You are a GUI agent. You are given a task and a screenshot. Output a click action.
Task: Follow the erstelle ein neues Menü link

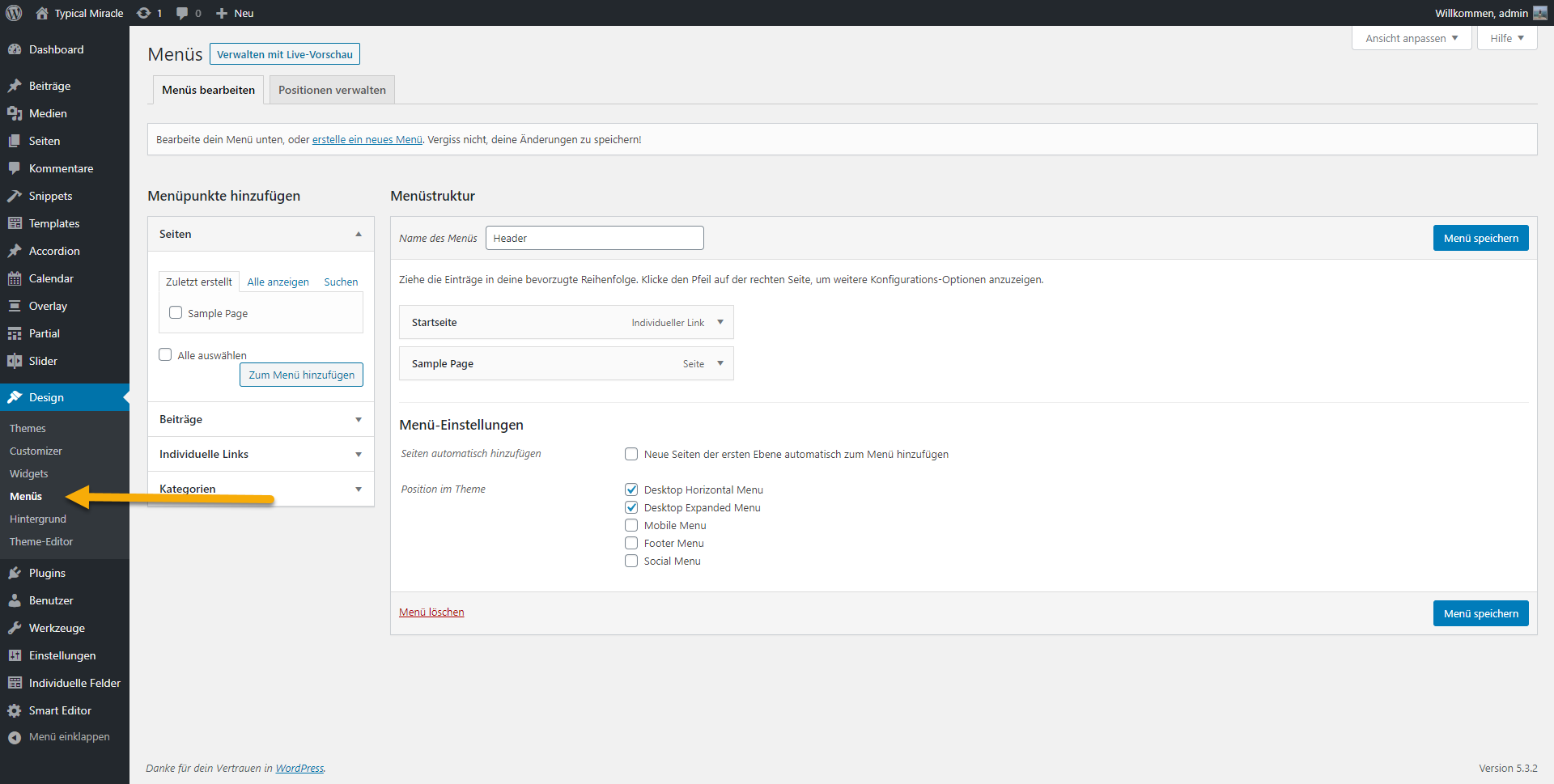[367, 139]
